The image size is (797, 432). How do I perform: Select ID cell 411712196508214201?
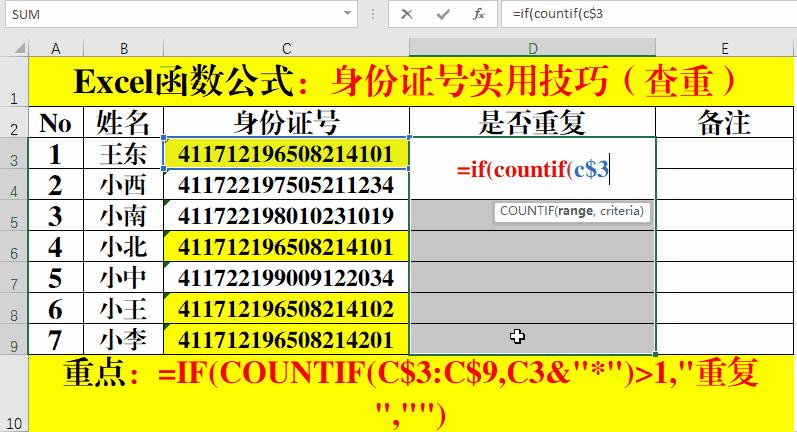coord(286,339)
